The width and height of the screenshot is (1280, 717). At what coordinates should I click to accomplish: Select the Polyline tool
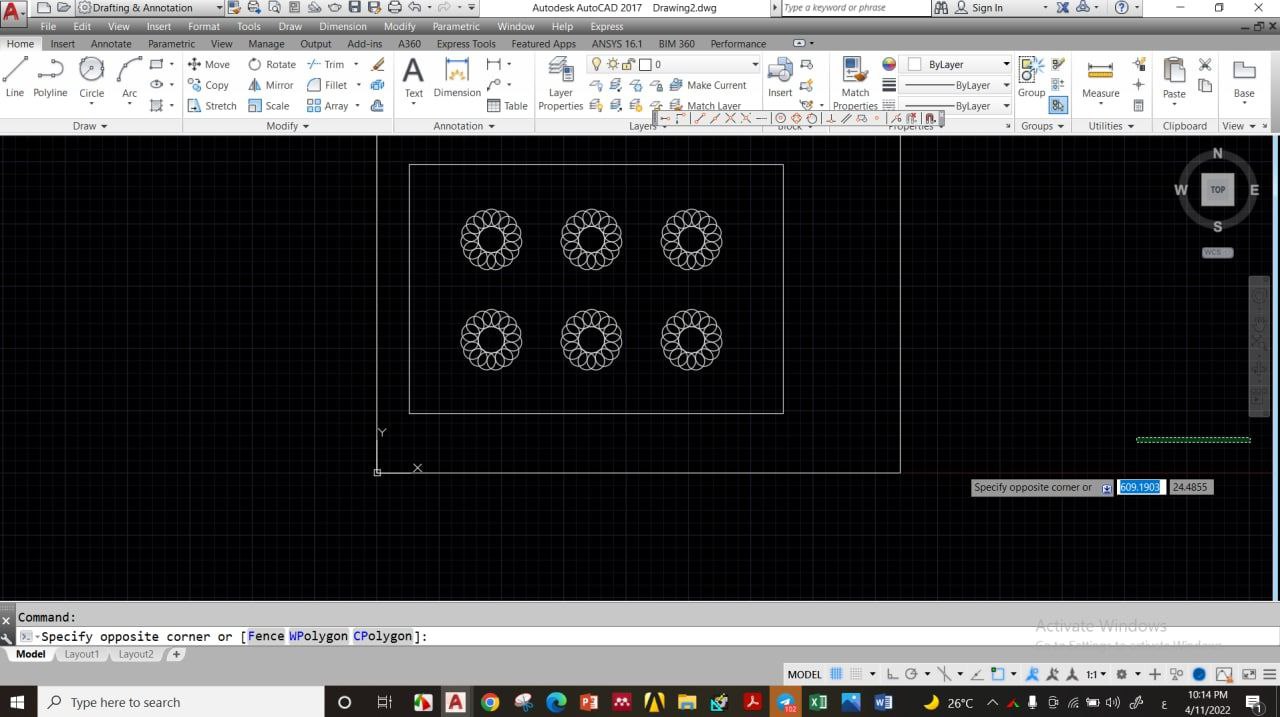click(50, 76)
